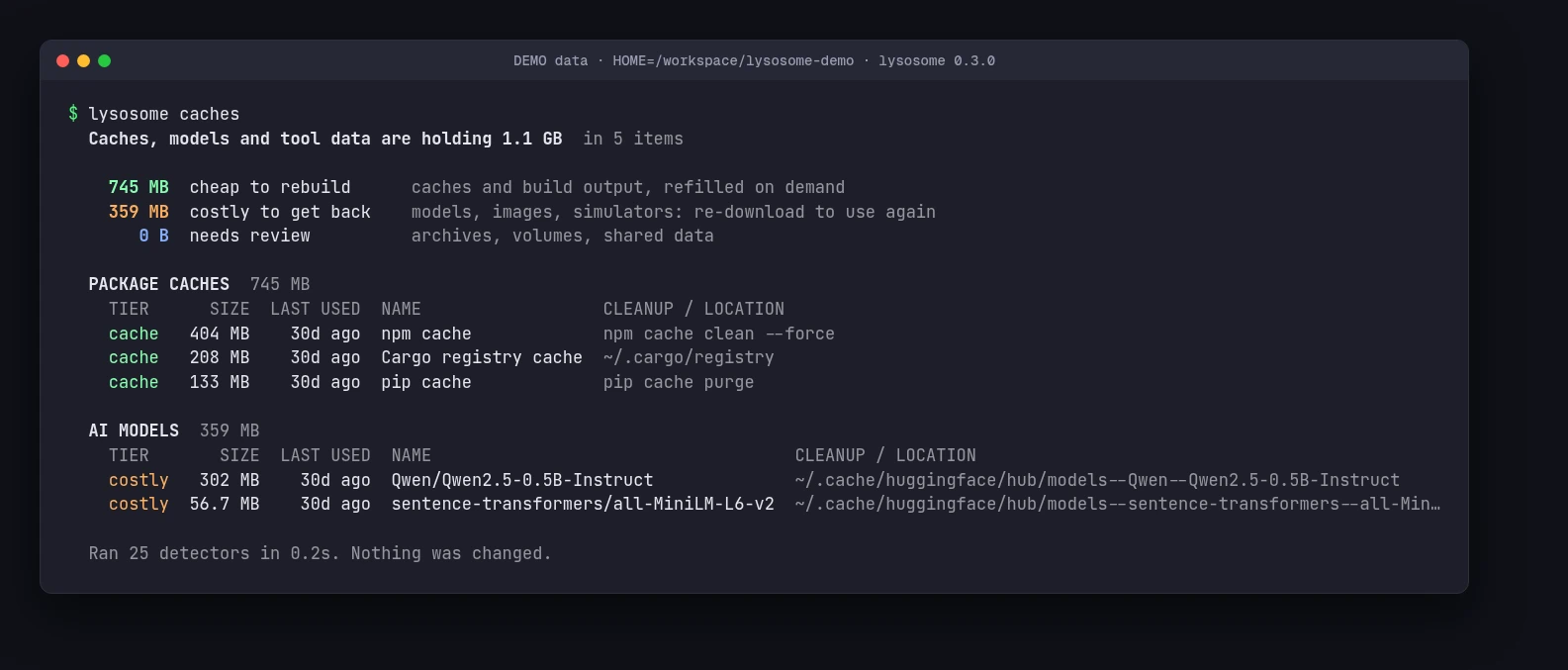The image size is (1568, 670).
Task: Click the '56.7 MB' size value
Action: (x=225, y=504)
